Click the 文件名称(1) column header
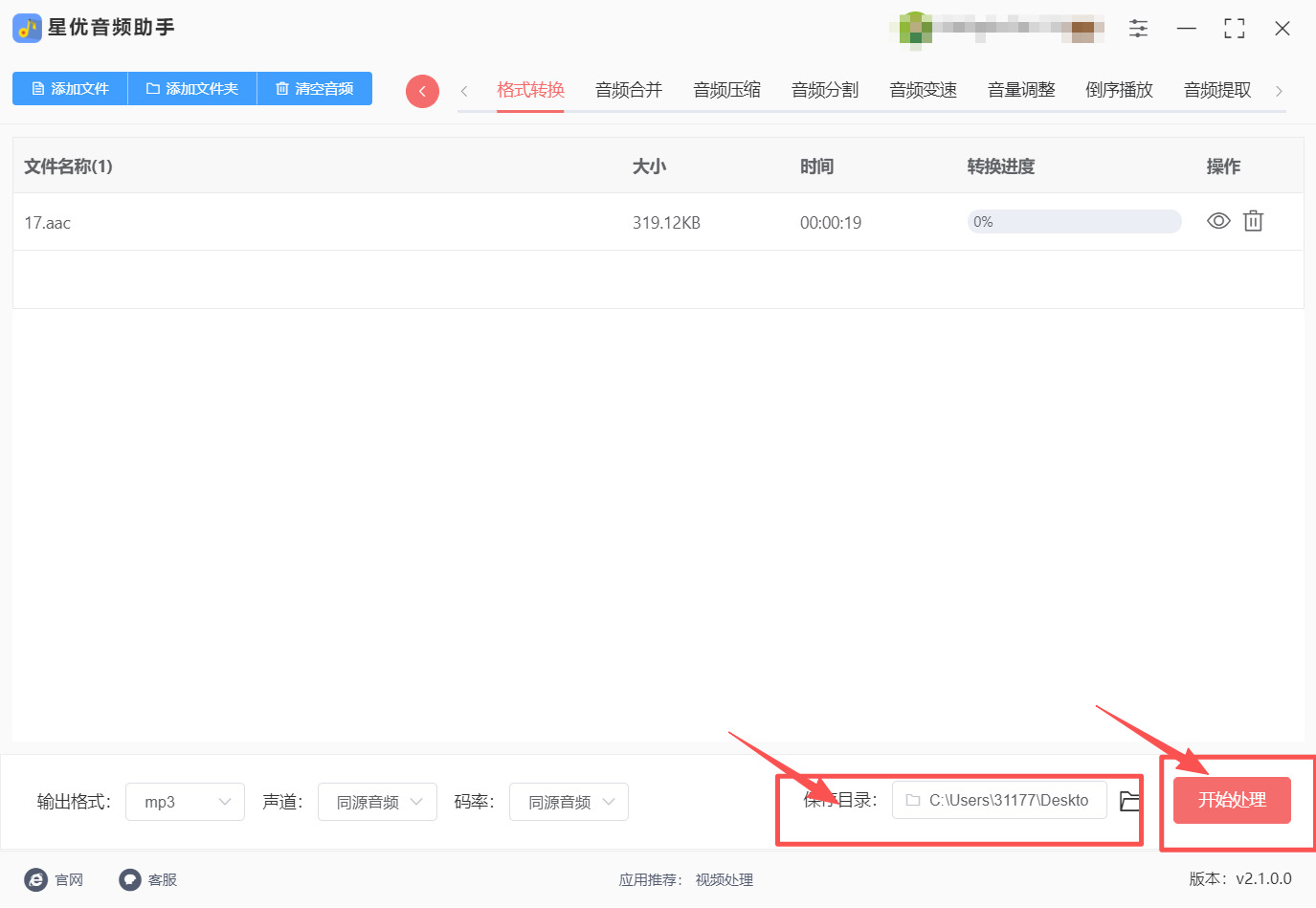The image size is (1316, 908). (68, 166)
